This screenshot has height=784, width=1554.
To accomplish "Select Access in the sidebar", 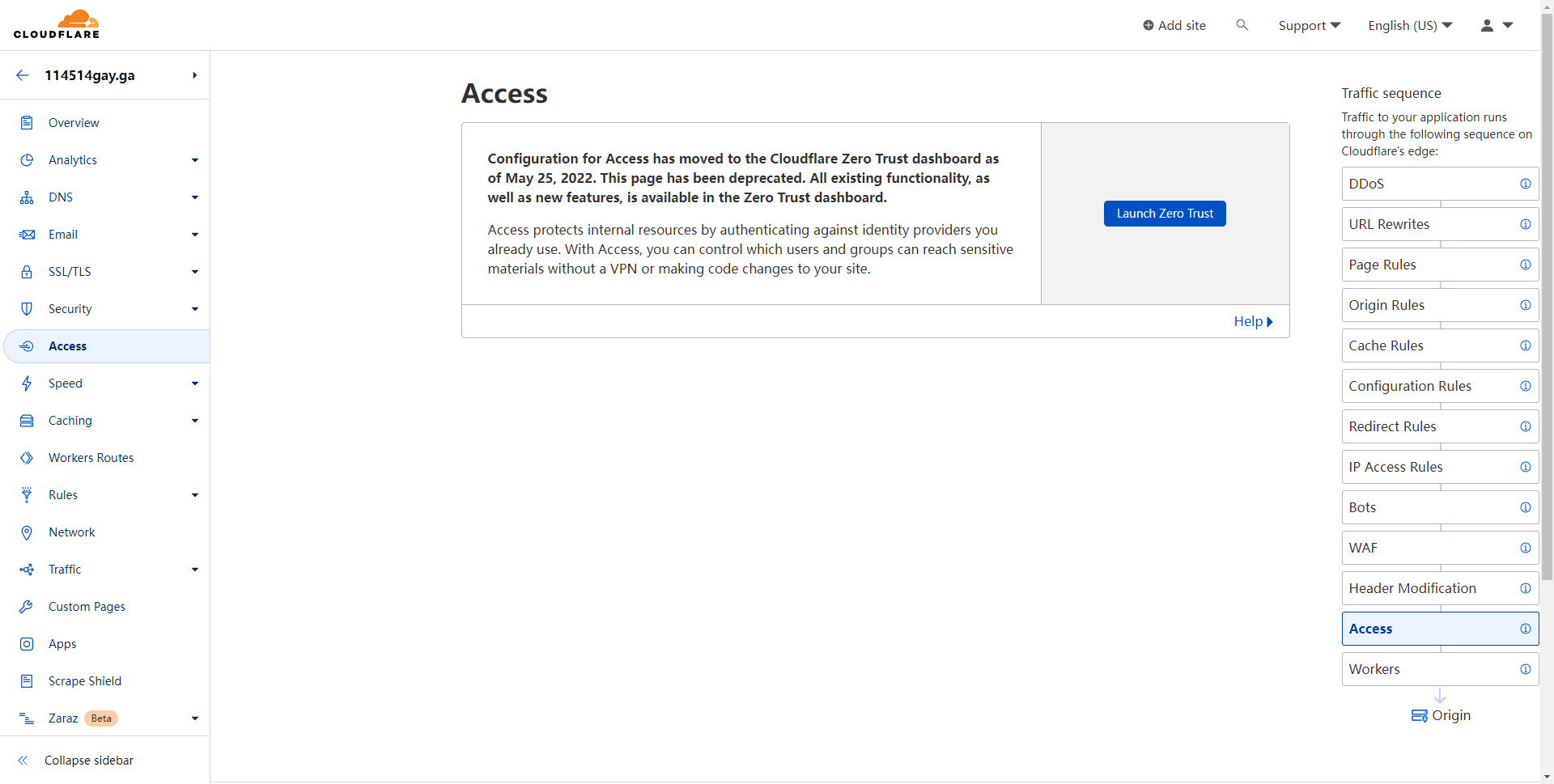I will tap(107, 346).
